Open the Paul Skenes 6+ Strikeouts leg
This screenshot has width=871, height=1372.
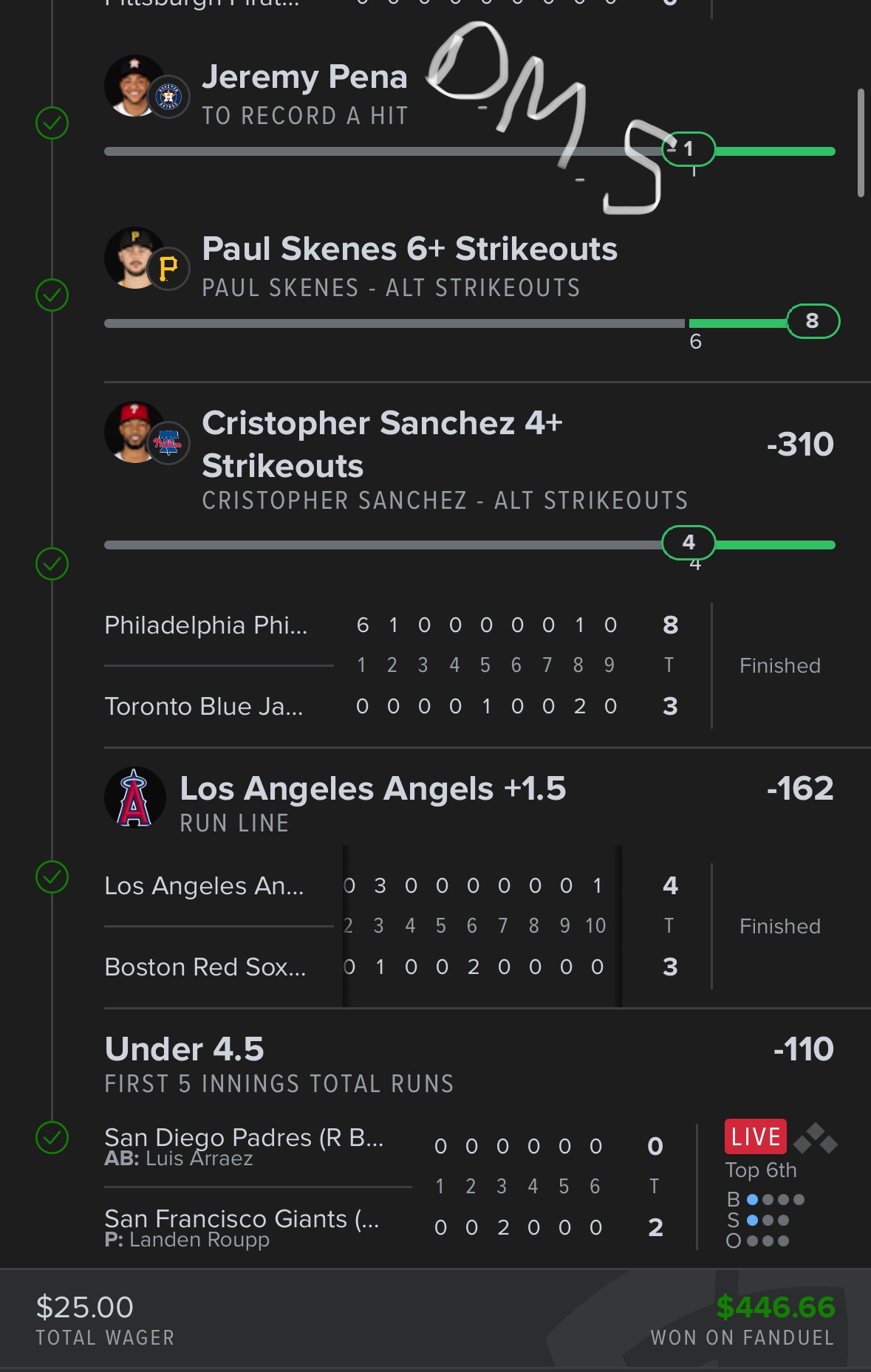pyautogui.click(x=409, y=250)
